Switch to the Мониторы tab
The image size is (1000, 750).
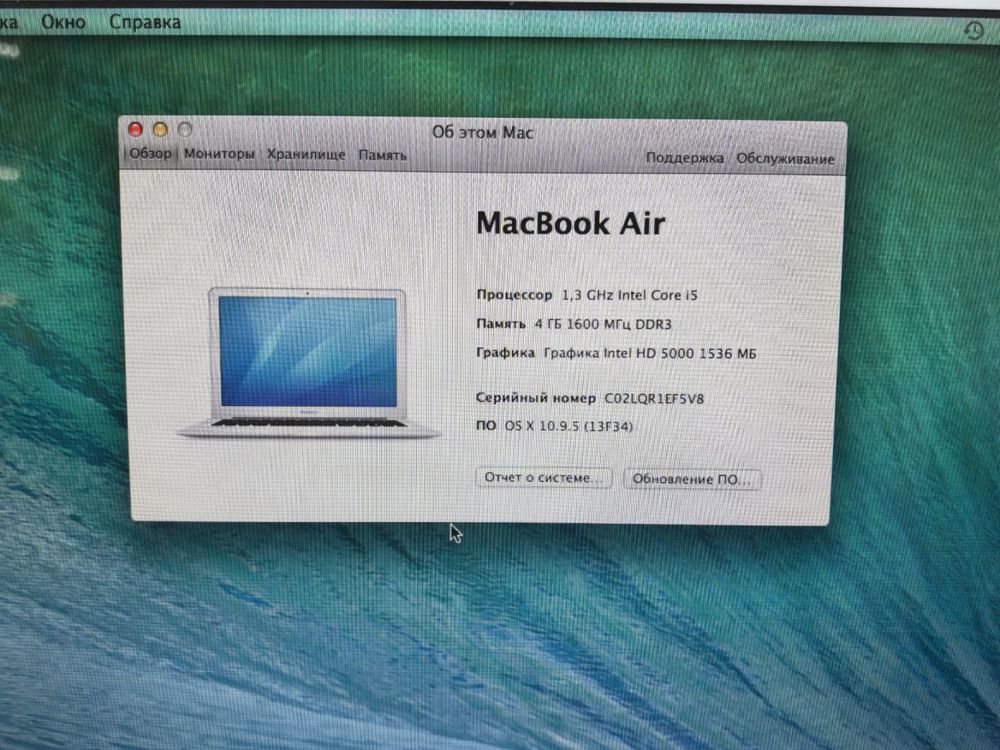[x=219, y=154]
